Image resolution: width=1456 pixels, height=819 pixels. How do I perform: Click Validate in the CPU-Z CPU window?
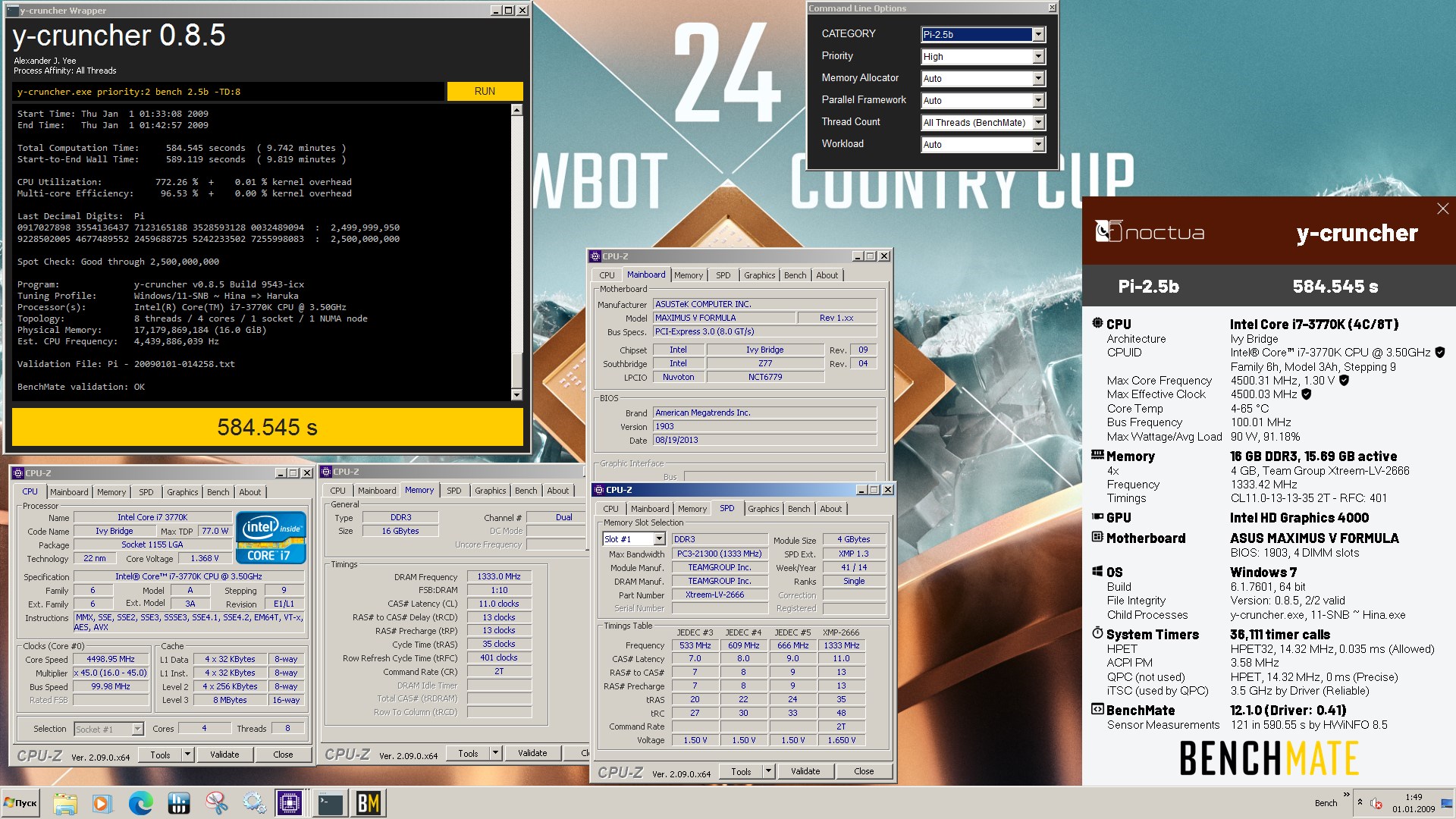224,755
